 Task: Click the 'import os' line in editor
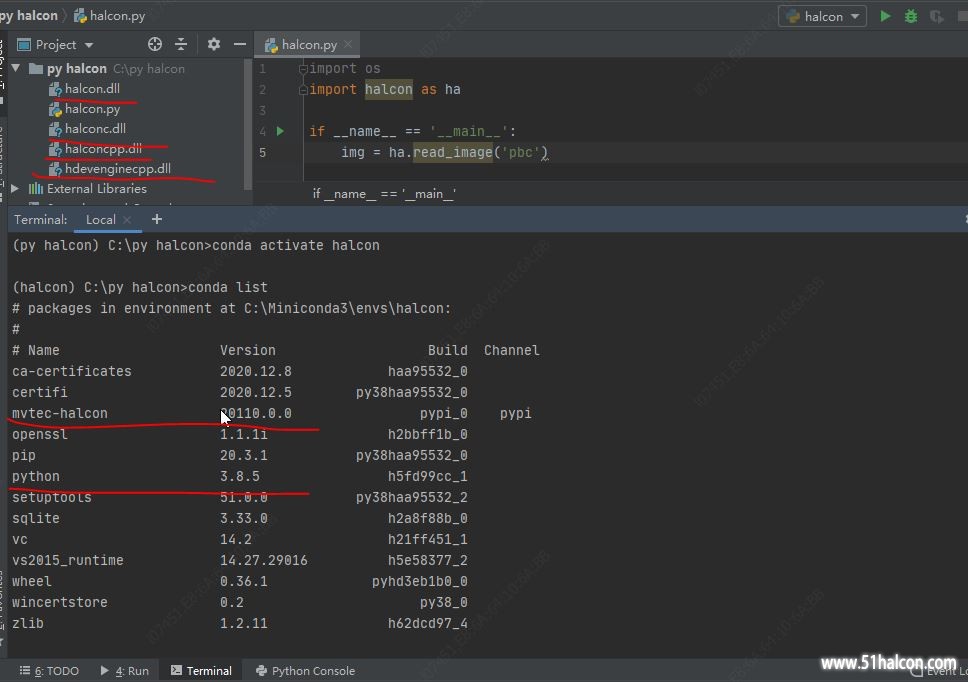tap(344, 68)
